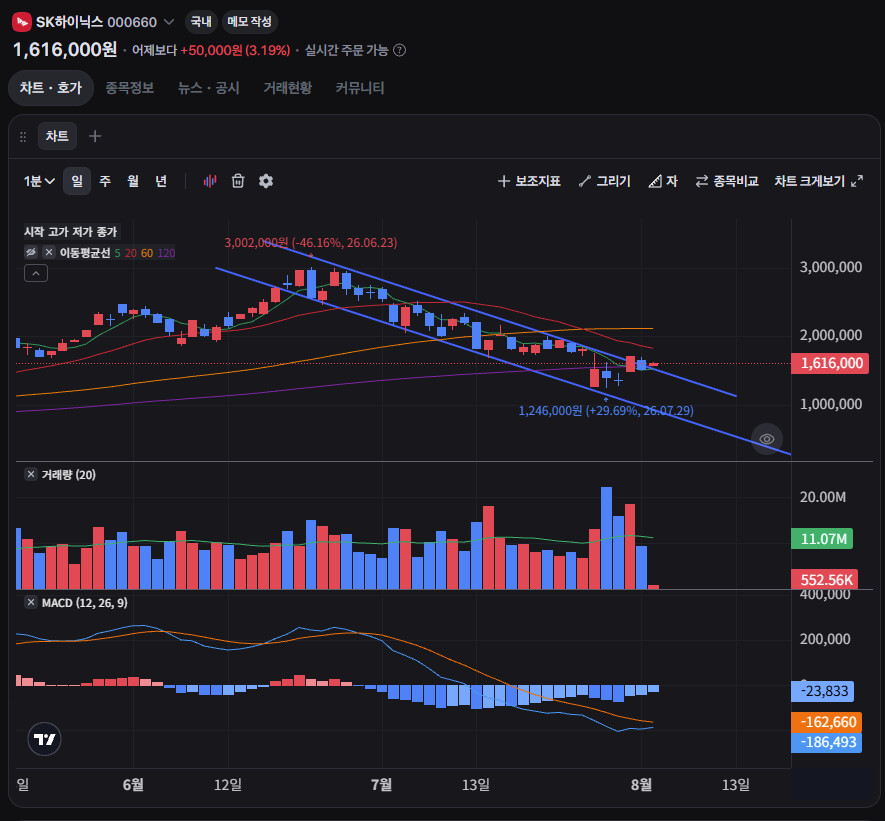Remove the 거래량 (20) indicator
The image size is (885, 821).
[x=31, y=474]
